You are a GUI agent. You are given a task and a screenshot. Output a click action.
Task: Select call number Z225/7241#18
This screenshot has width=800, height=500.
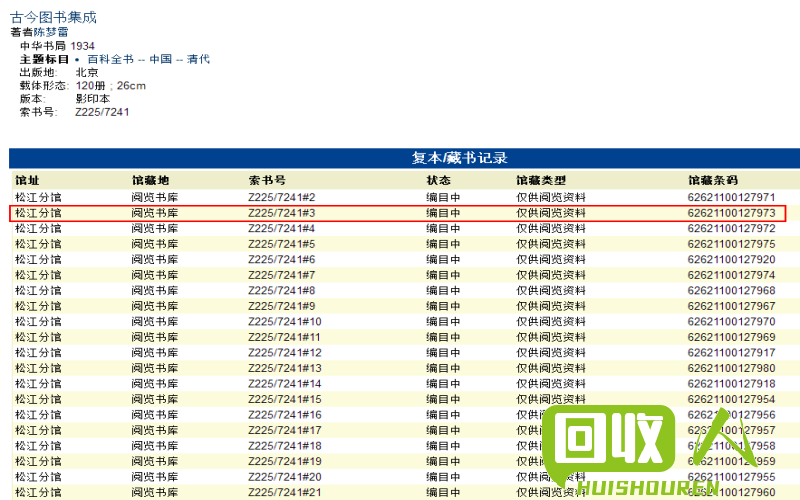pyautogui.click(x=285, y=446)
